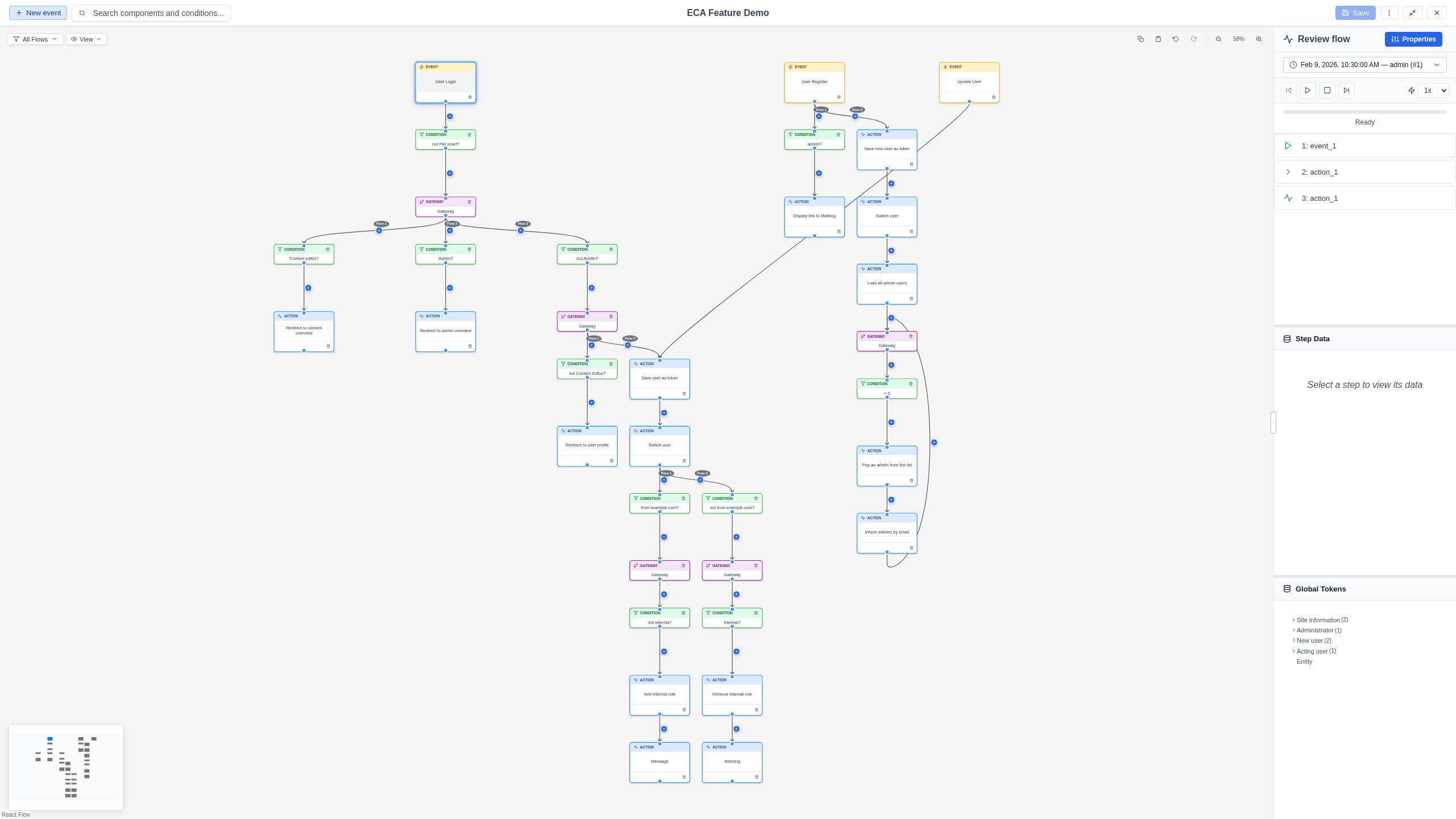The width and height of the screenshot is (1456, 819).
Task: Stop the review flow playback
Action: (1327, 90)
